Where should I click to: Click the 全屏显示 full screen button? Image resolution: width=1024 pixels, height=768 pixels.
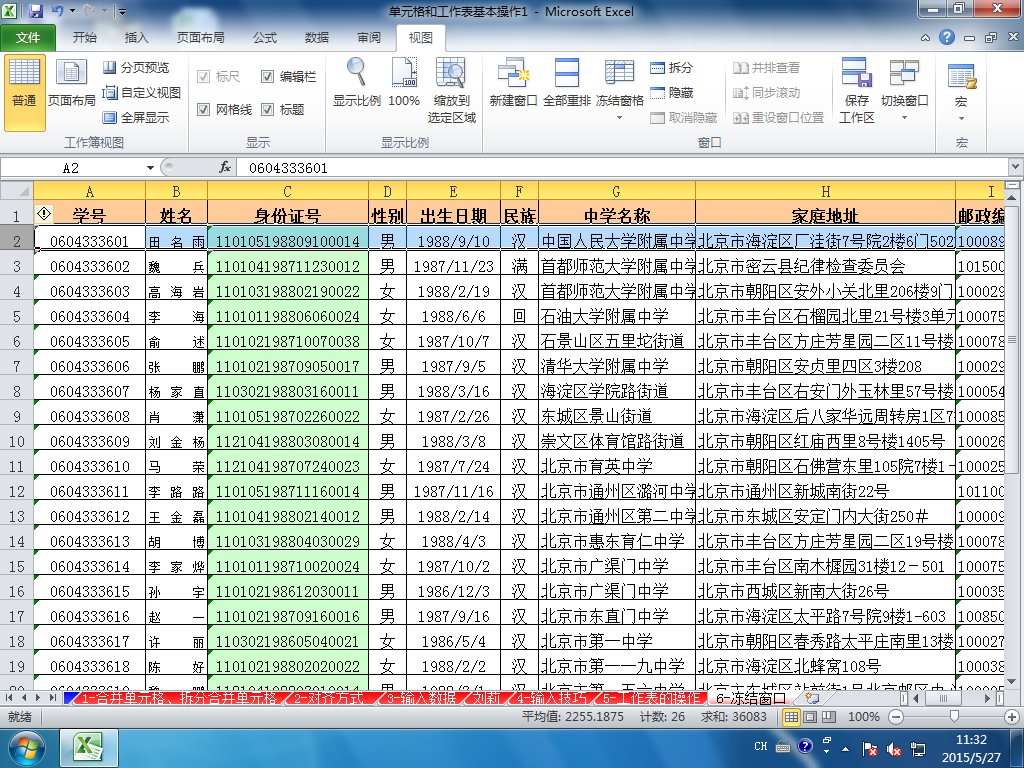tap(136, 118)
